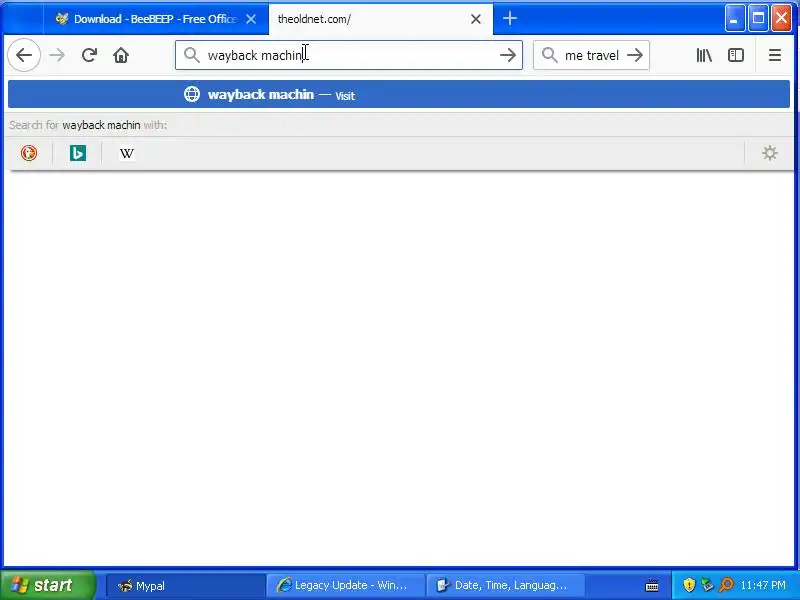
Task: Open the Library bookmarks icon
Action: click(x=704, y=55)
